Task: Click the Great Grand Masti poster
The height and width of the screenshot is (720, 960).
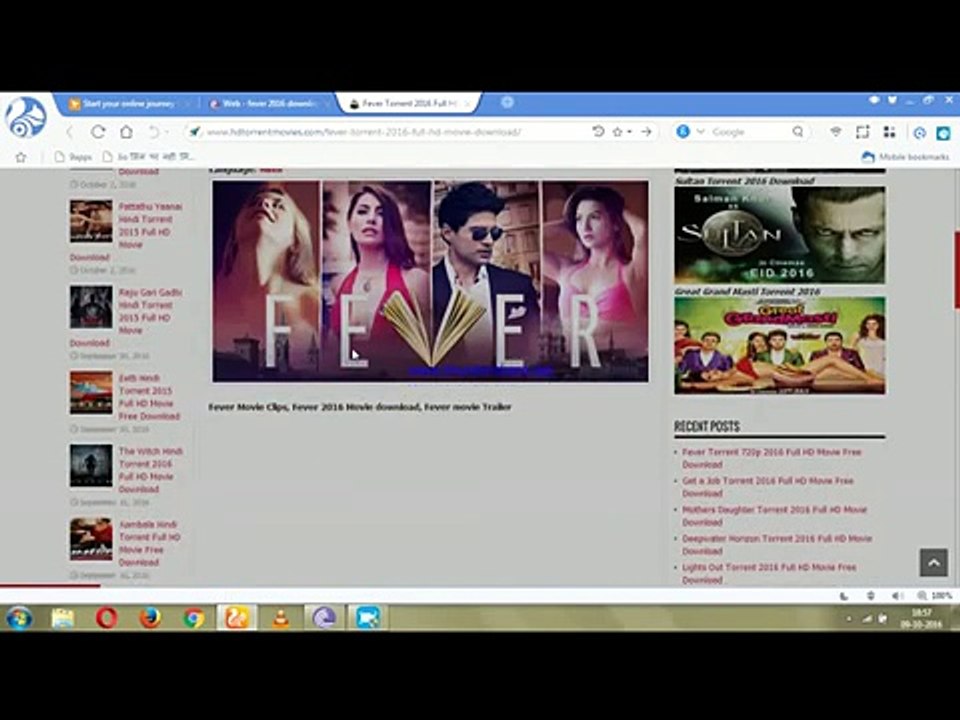Action: 779,345
